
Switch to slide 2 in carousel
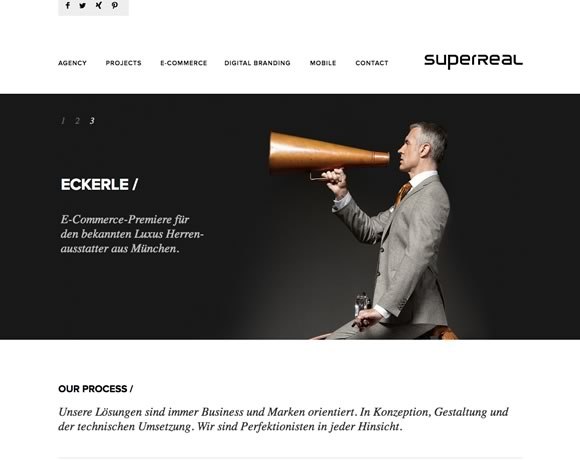77,121
